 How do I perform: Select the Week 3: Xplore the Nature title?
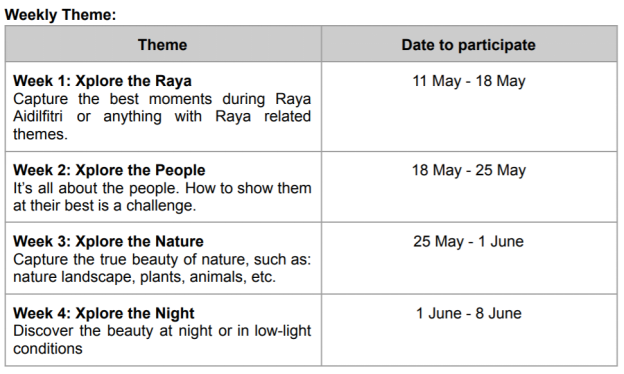point(108,242)
